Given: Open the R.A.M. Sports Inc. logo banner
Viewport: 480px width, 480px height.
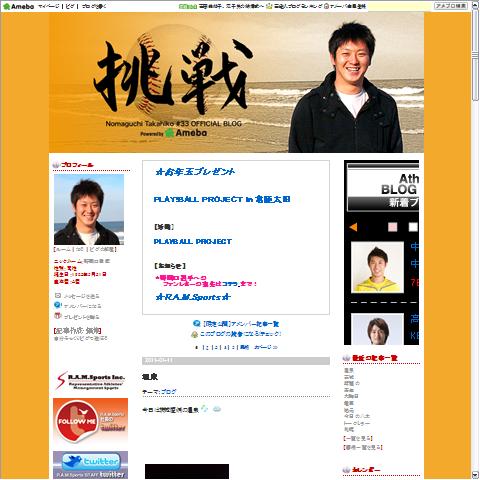Looking at the screenshot, I should [90, 381].
